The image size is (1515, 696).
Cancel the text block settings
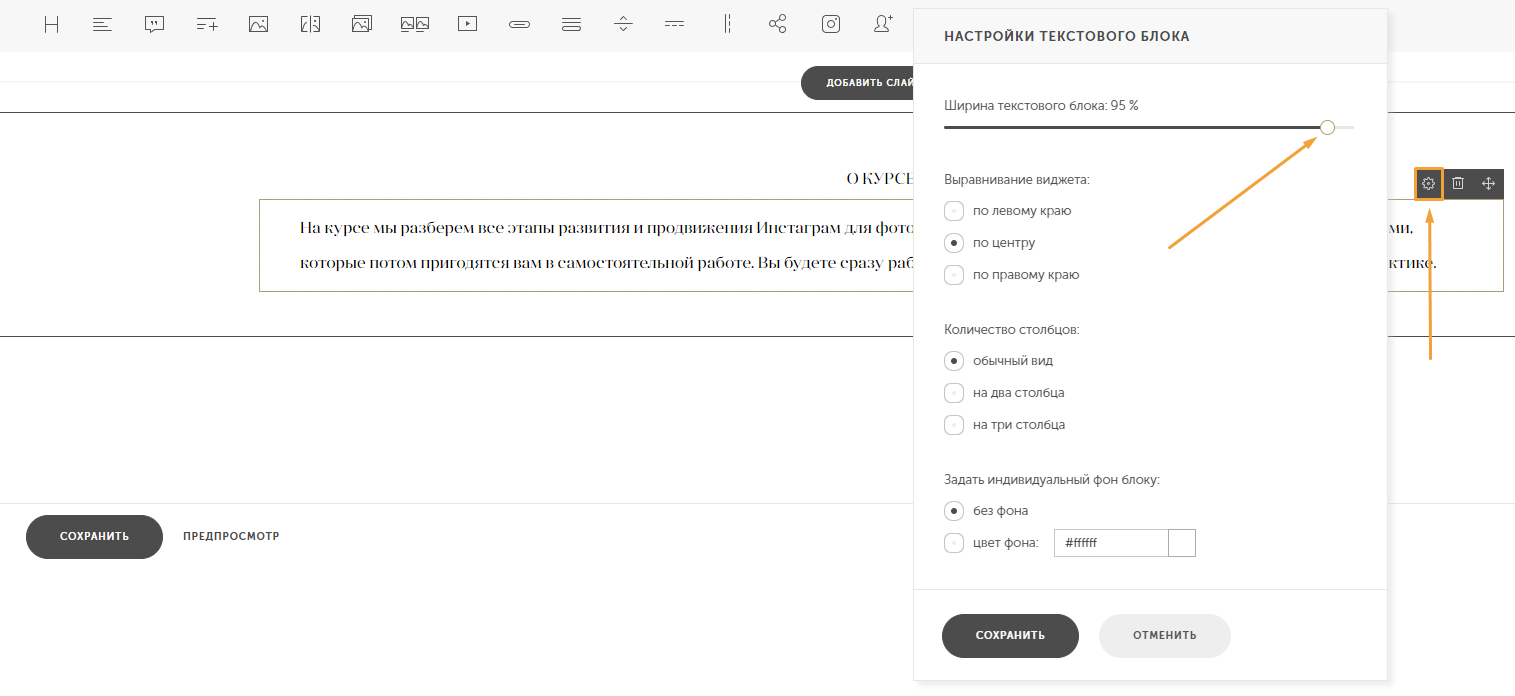1165,636
